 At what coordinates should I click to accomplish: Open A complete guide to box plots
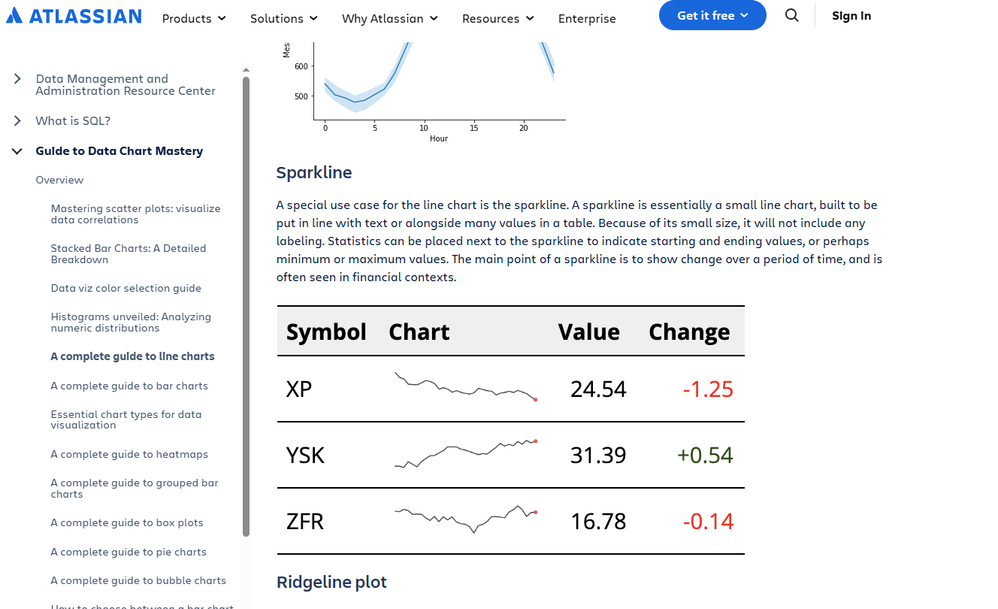point(127,522)
